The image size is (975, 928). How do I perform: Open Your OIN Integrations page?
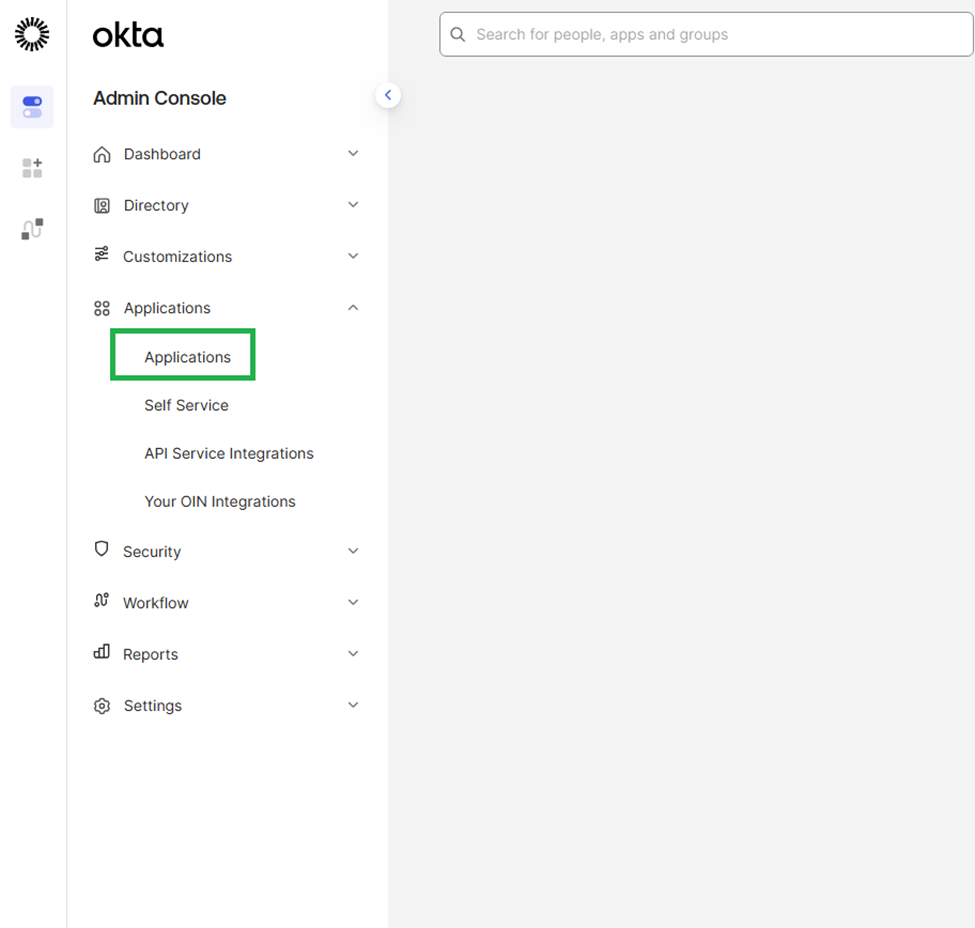[x=220, y=501]
